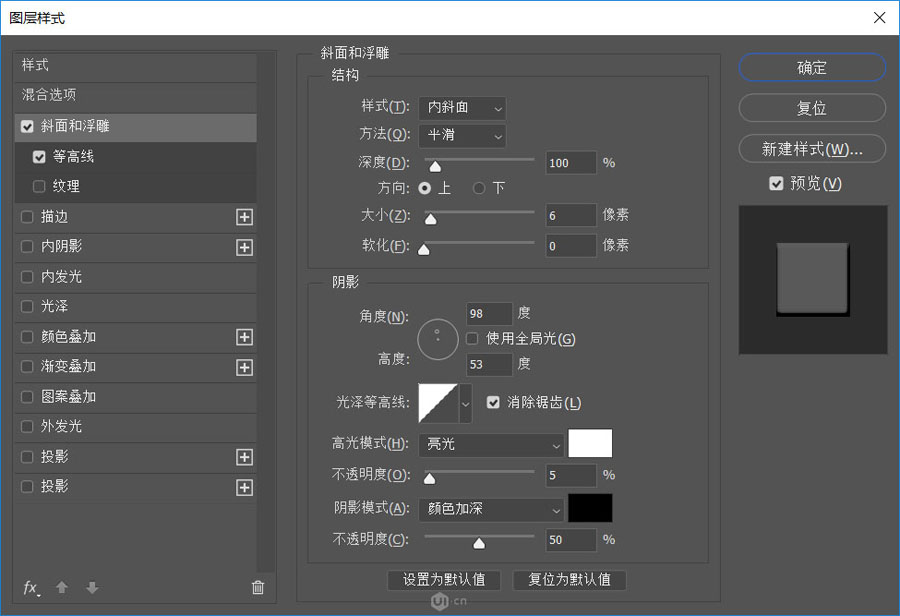Screen dimensions: 900x616
Task: Click the plus icon next to 投影
Action: (x=244, y=457)
